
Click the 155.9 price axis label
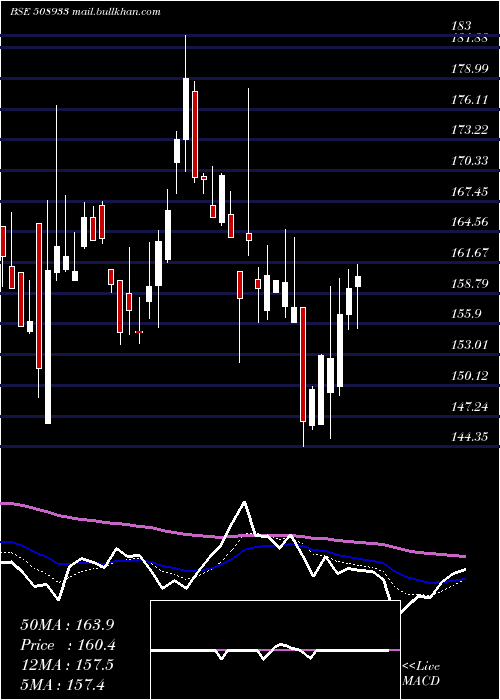click(466, 314)
